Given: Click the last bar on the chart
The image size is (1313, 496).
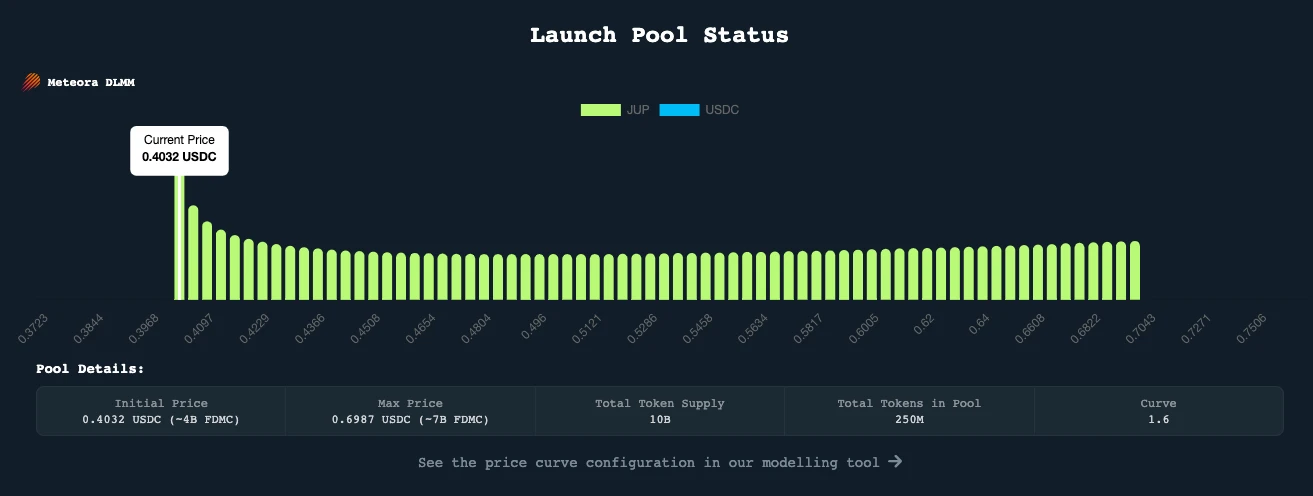Looking at the screenshot, I should pos(1135,270).
